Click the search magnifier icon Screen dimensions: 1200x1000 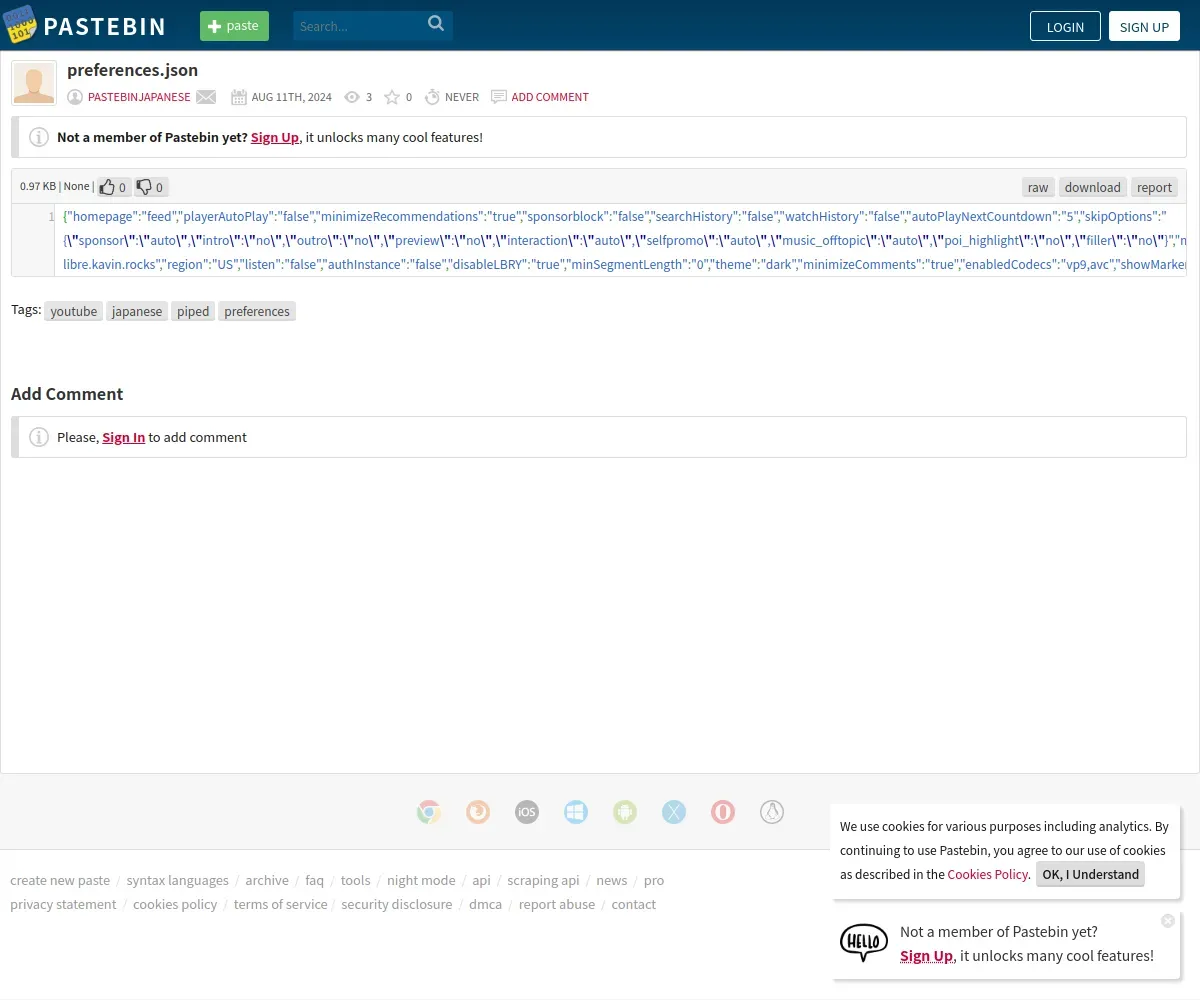[x=436, y=24]
